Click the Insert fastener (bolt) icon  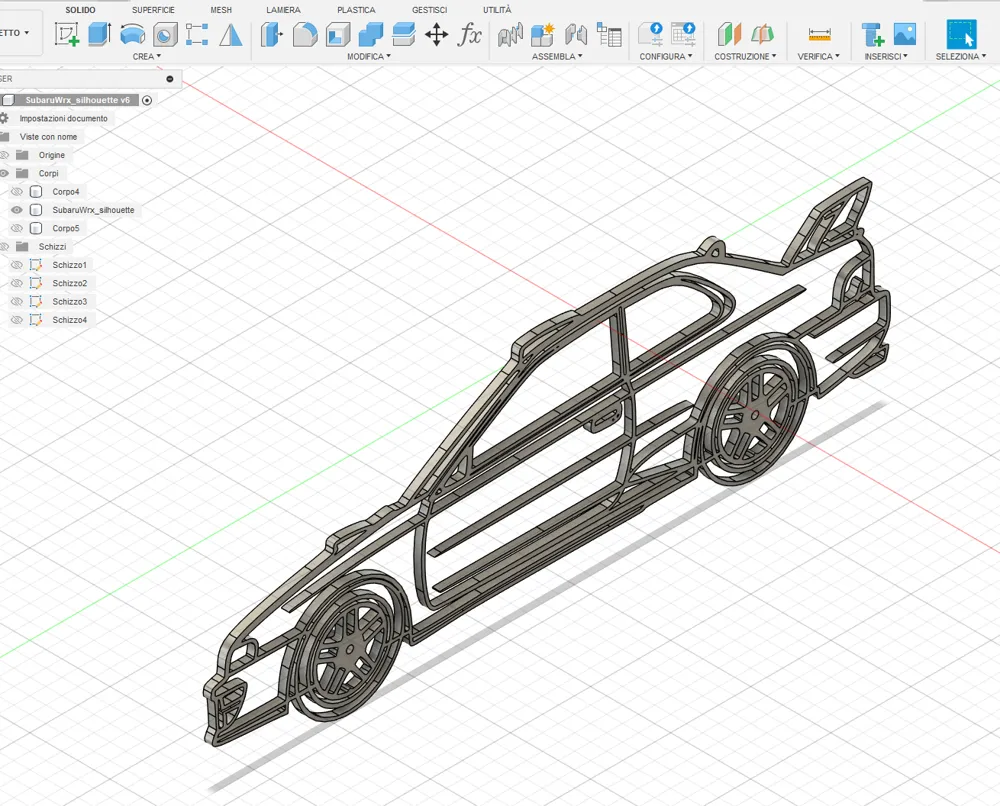pos(872,34)
